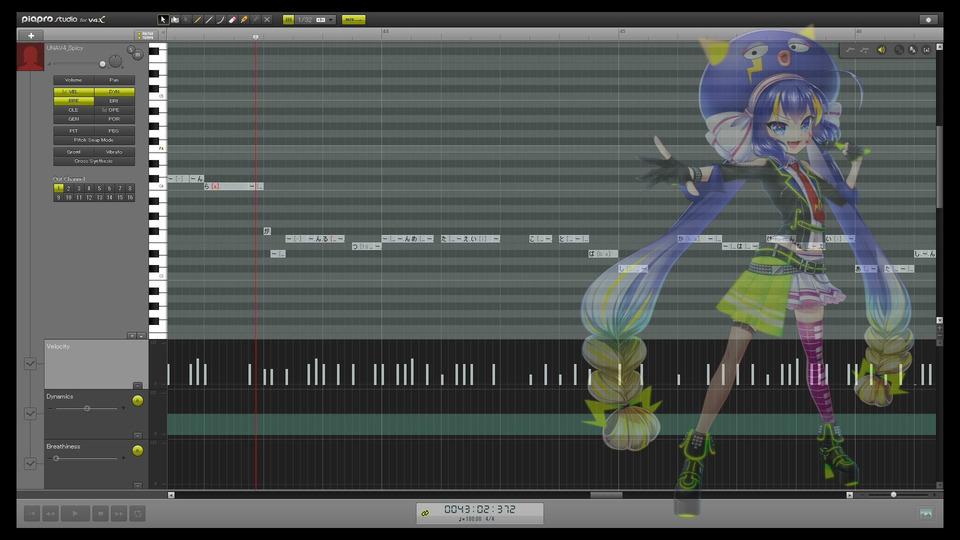Click the fast-forward transport button
Image resolution: width=960 pixels, height=540 pixels.
coord(119,514)
